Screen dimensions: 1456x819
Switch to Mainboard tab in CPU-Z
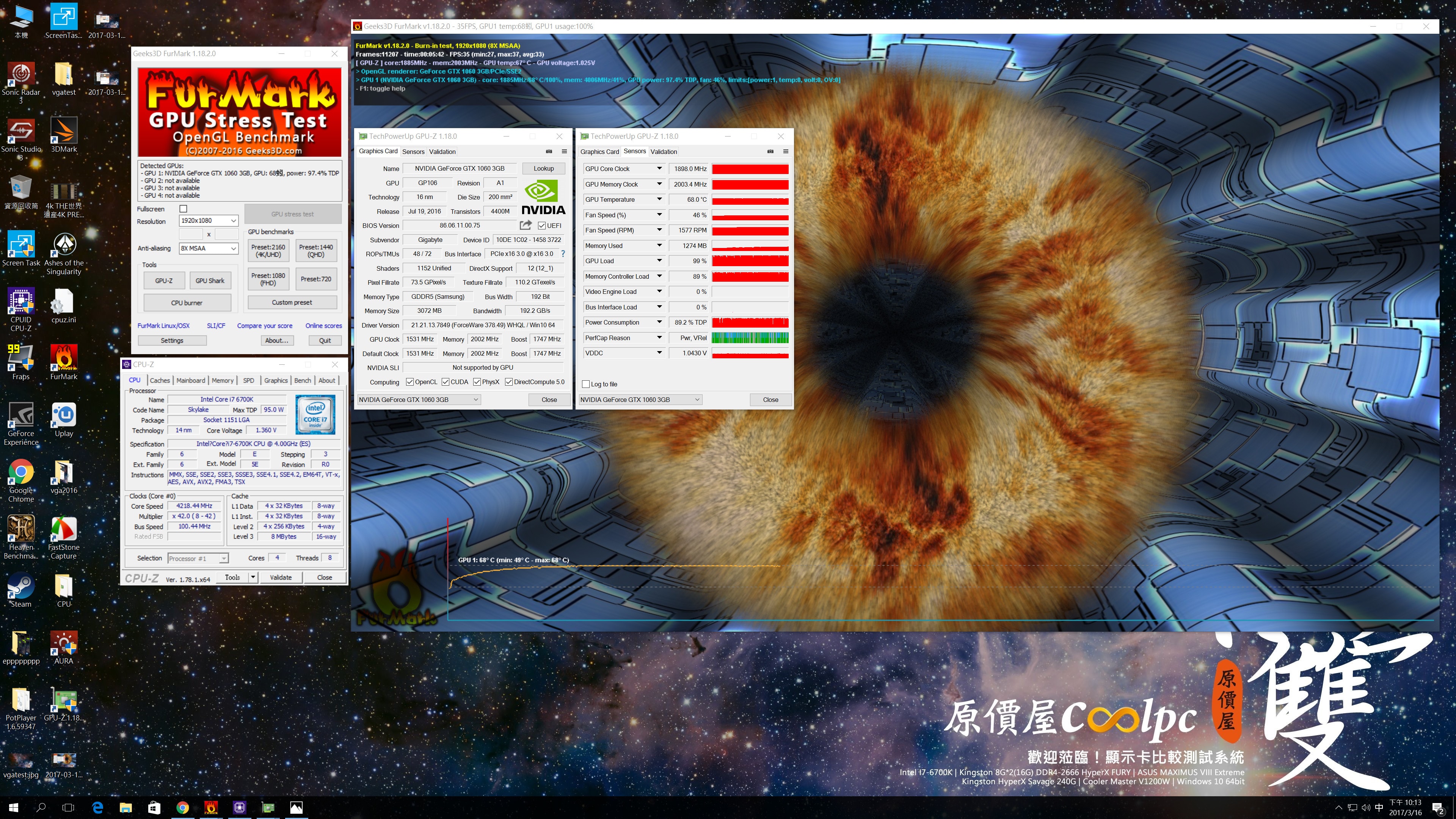(x=190, y=380)
